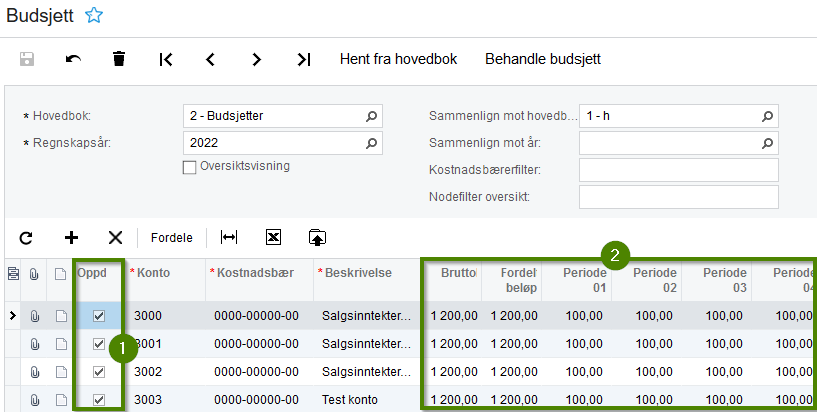Fit columns to screen icon

[x=229, y=237]
